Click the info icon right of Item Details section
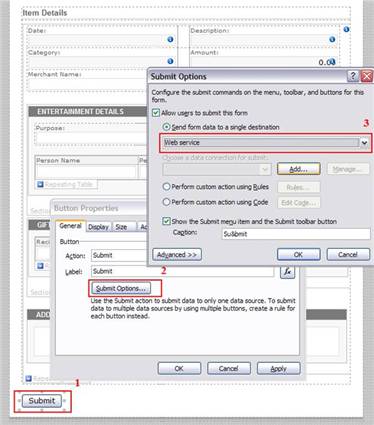 (346, 29)
